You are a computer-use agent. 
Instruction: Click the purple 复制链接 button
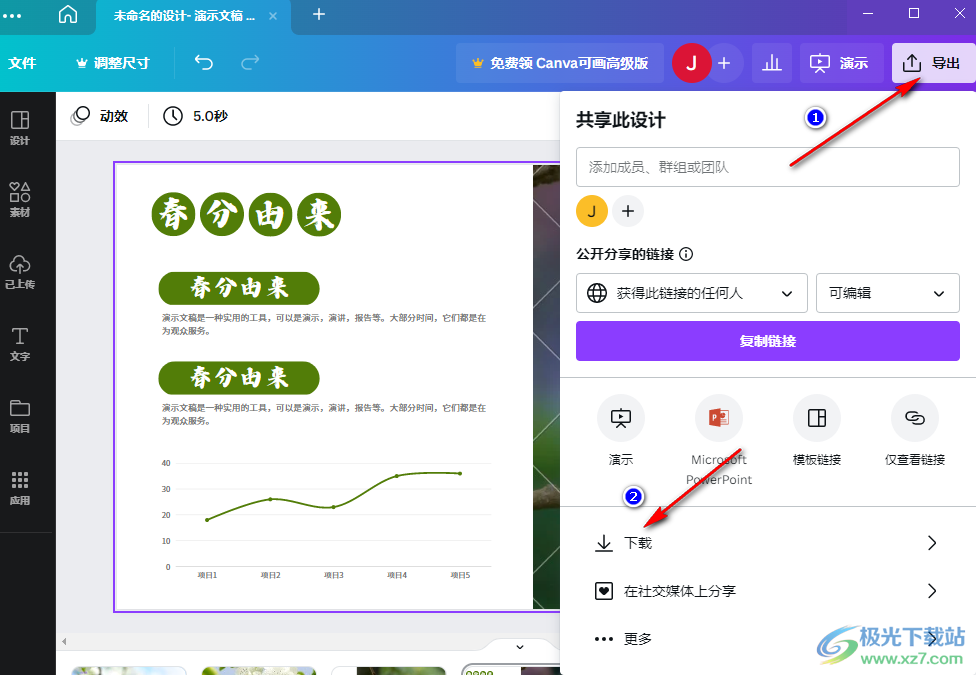point(767,341)
